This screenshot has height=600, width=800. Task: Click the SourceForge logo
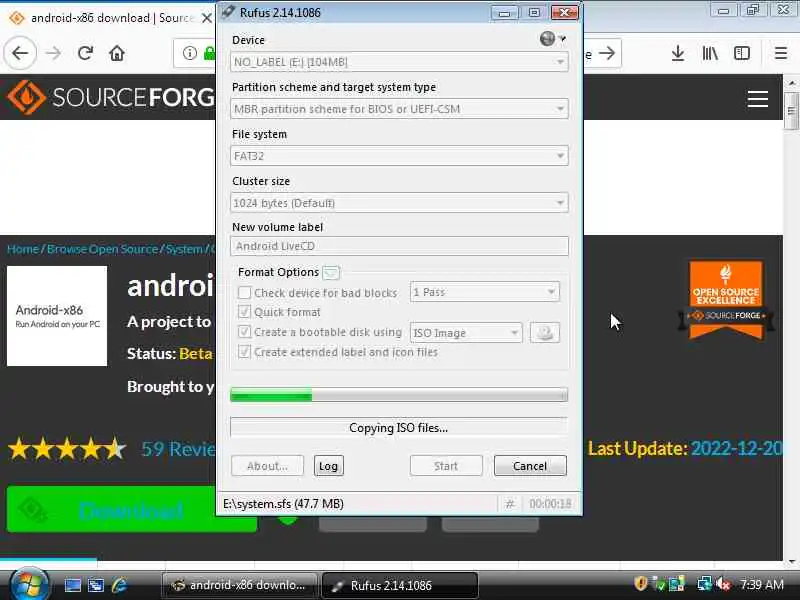[x=110, y=97]
